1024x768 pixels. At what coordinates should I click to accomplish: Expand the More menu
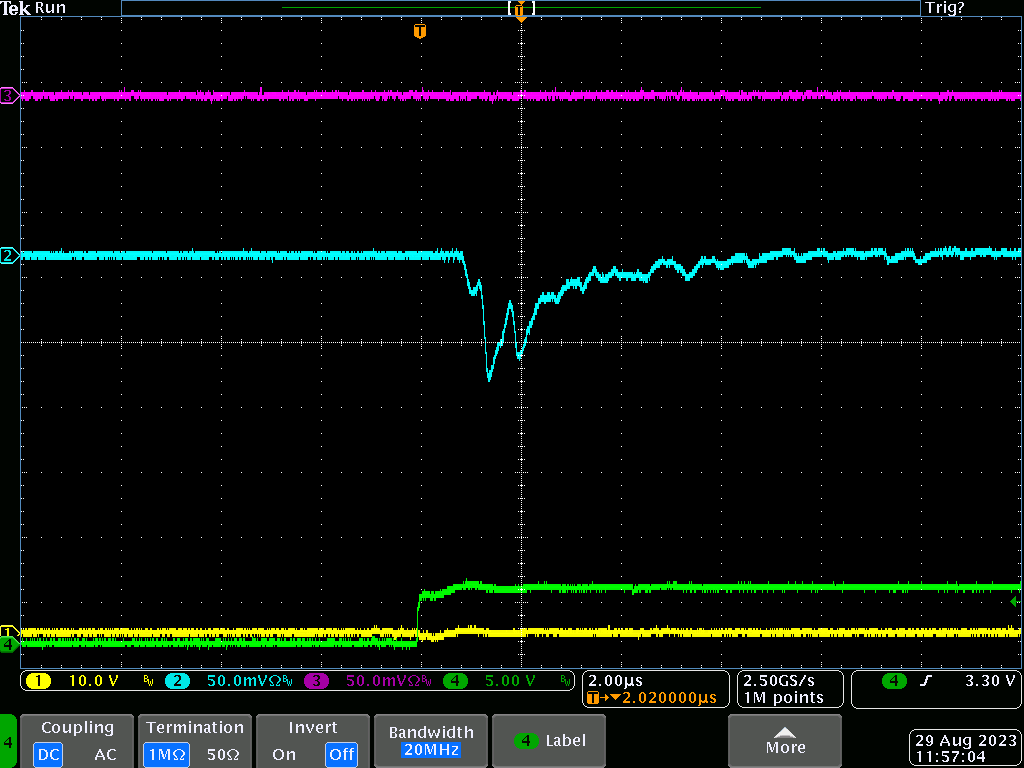tap(785, 741)
